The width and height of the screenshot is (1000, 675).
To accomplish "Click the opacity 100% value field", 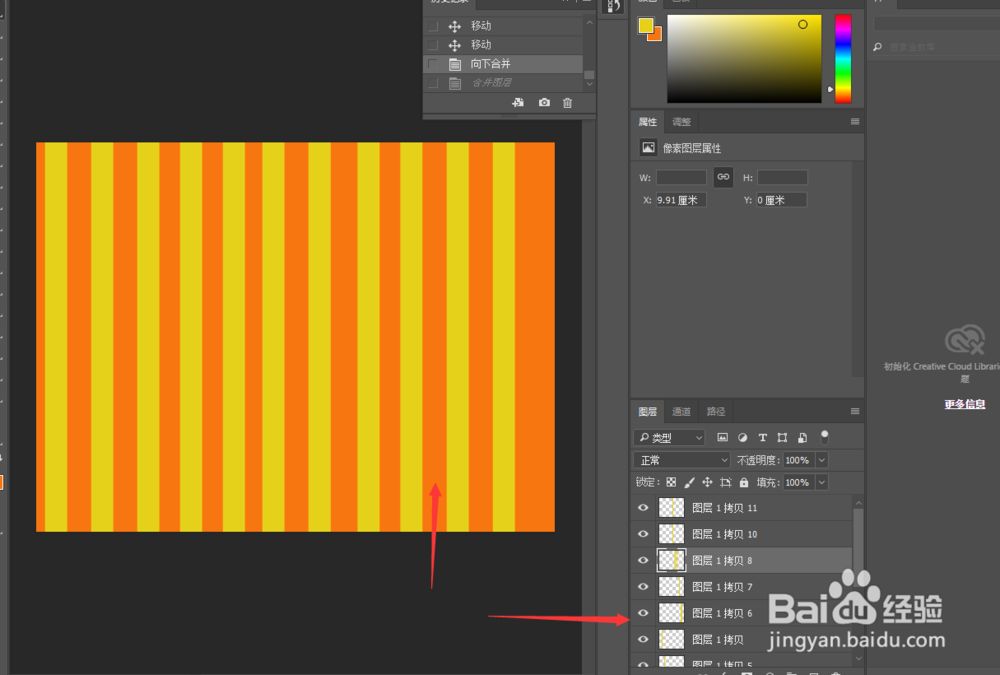I will (798, 460).
